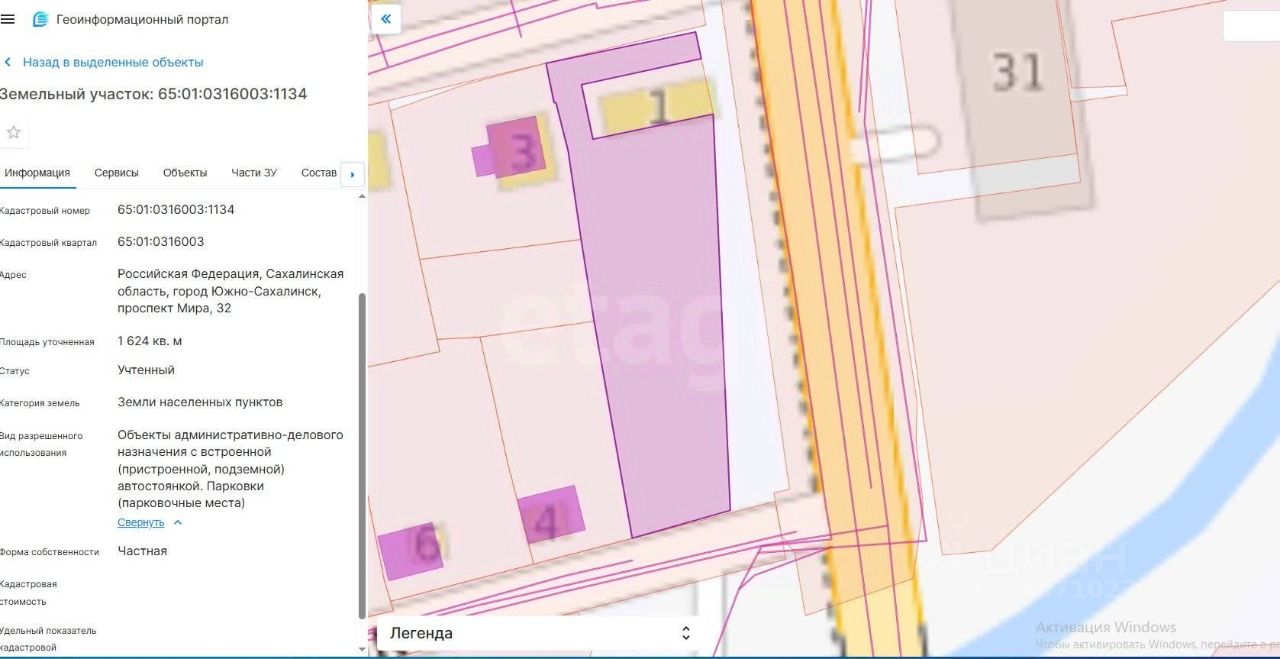Click the Свернуть link
This screenshot has height=659, width=1280.
pos(141,523)
